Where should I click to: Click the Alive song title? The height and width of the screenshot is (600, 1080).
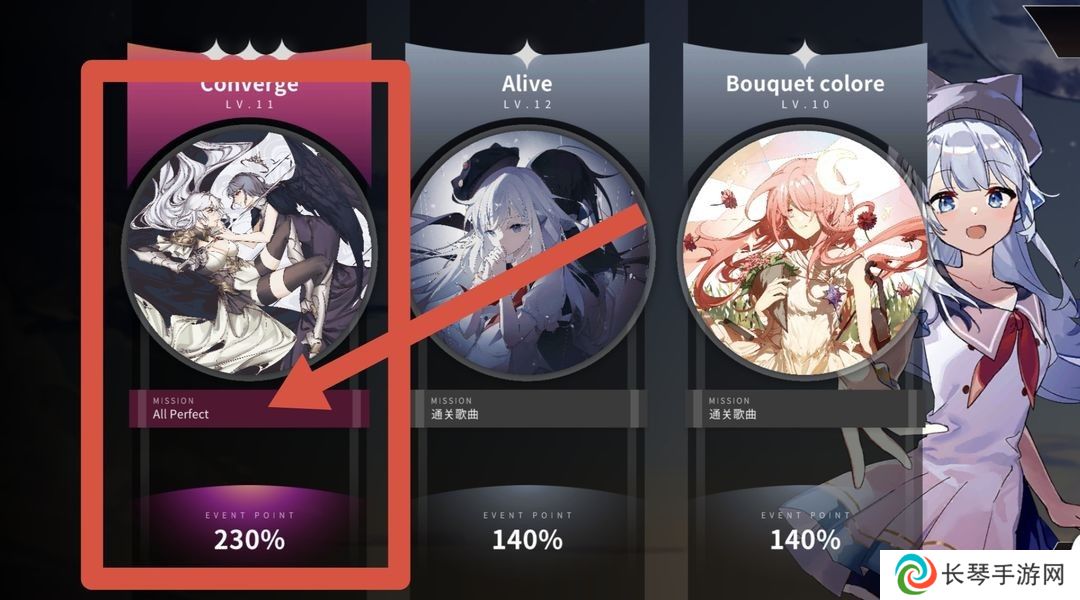(x=527, y=84)
